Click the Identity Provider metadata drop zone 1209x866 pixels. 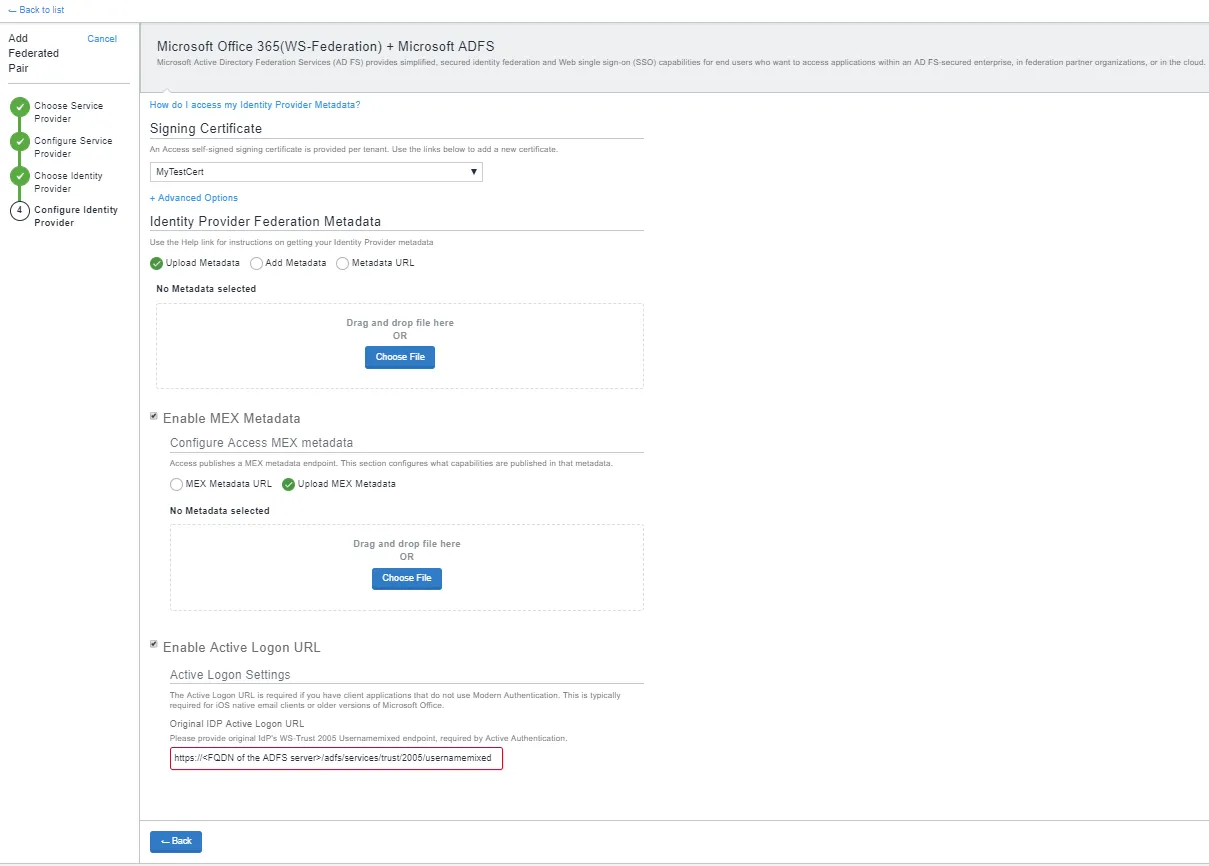(400, 346)
